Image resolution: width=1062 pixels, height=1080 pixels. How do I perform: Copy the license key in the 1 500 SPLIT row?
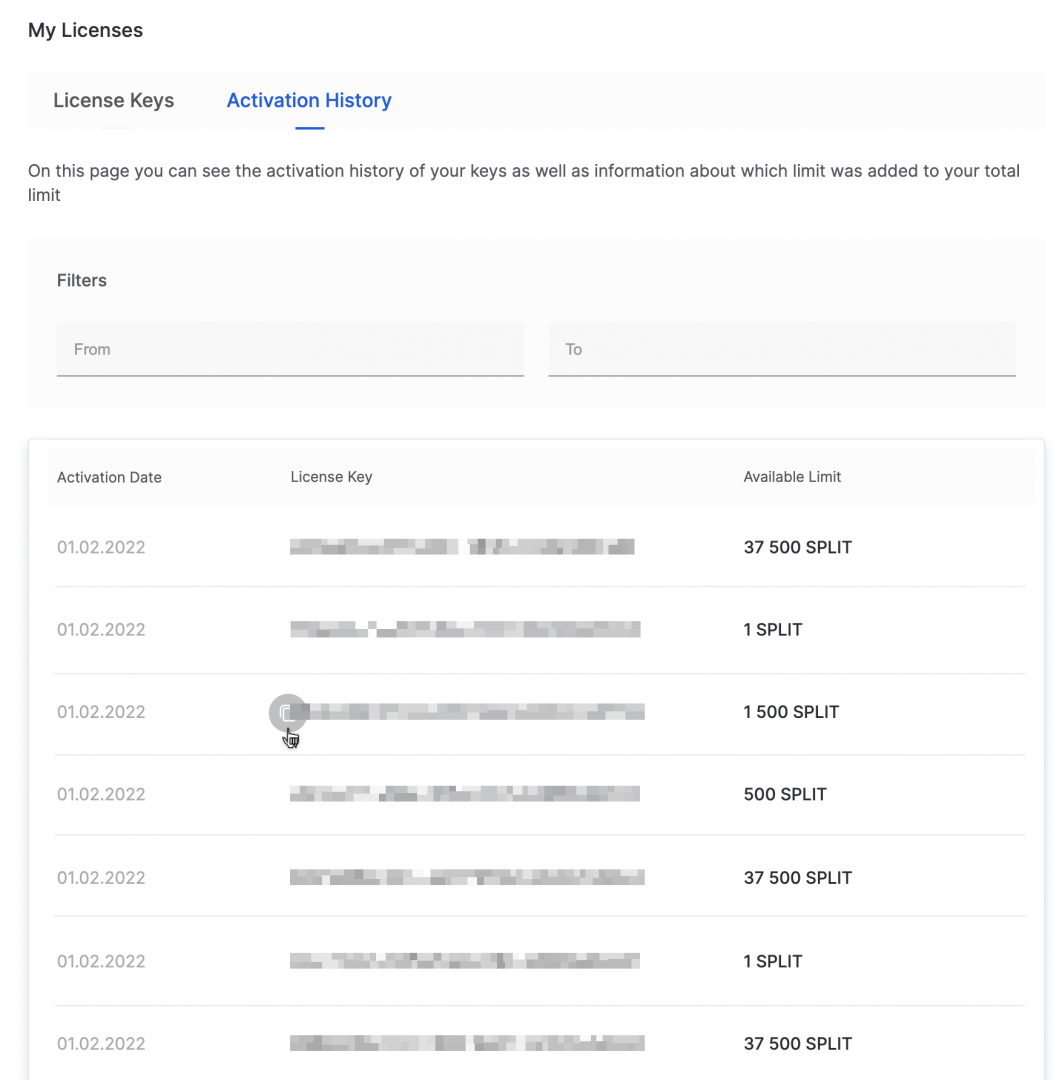[x=287, y=712]
